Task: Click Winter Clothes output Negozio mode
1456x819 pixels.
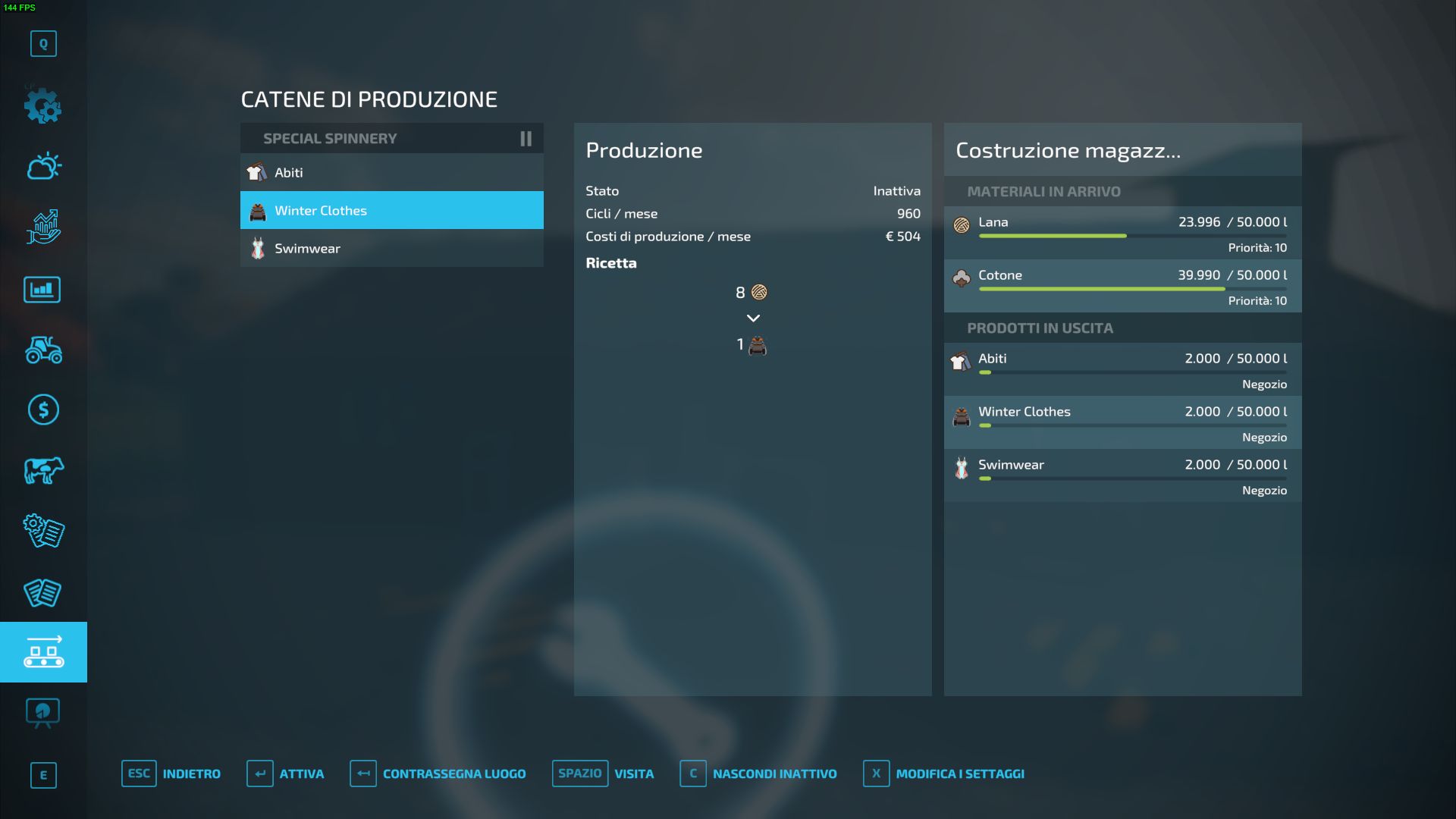Action: tap(1263, 438)
